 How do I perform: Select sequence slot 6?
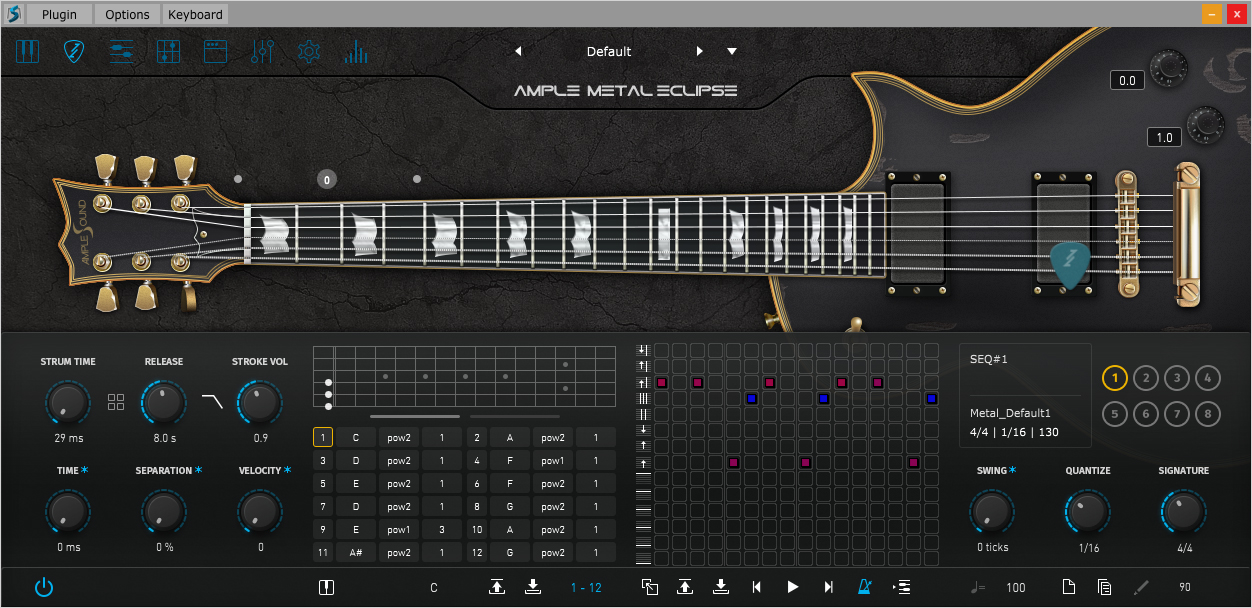(x=1146, y=413)
